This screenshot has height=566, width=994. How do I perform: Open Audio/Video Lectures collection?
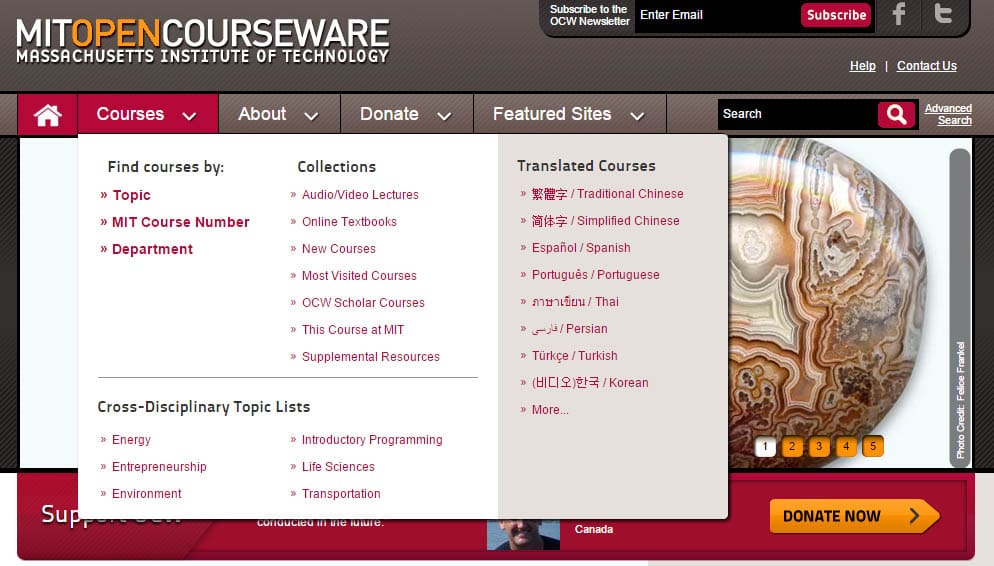coord(360,195)
